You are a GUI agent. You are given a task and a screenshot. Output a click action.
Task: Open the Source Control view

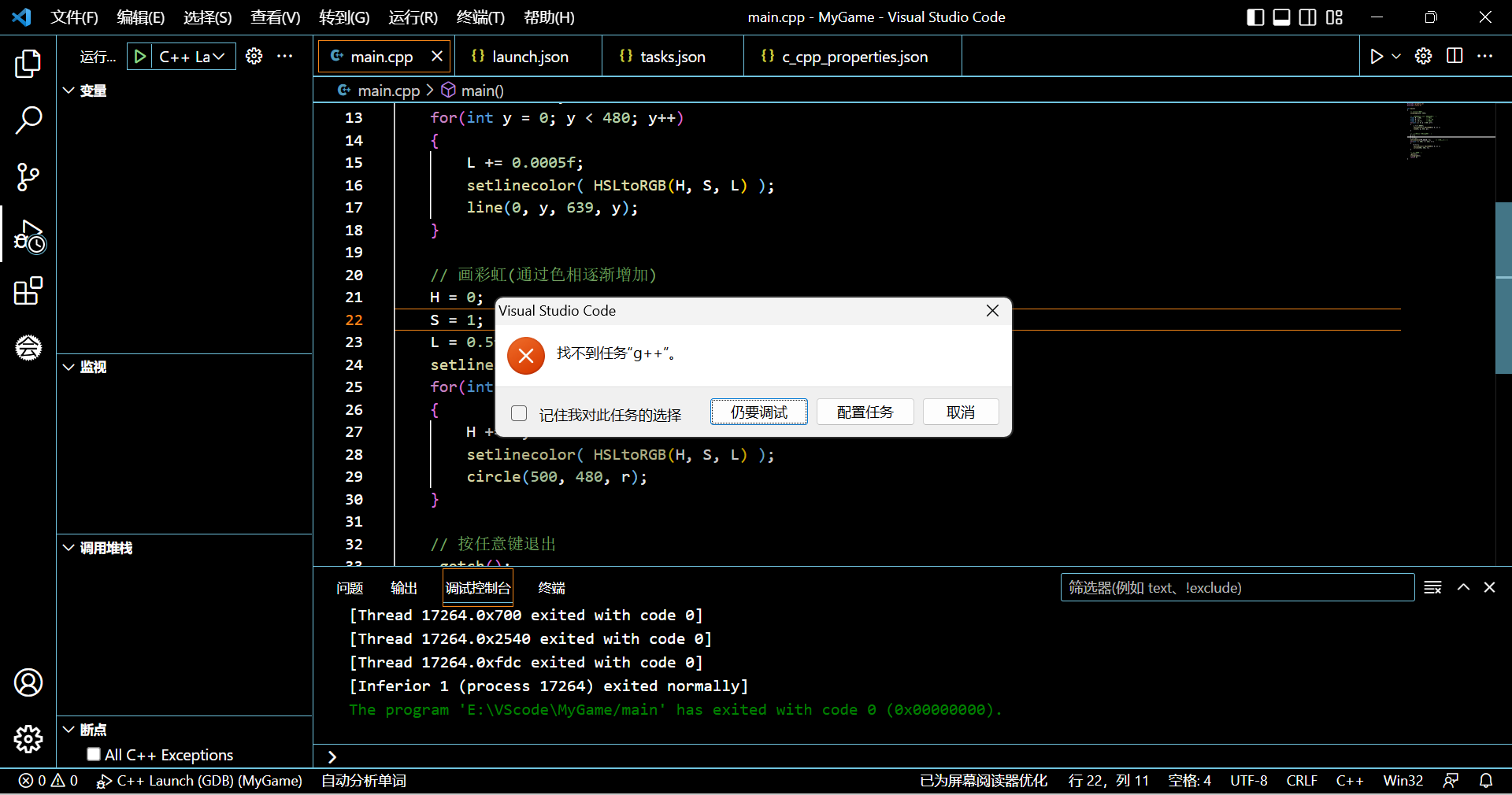pyautogui.click(x=28, y=177)
